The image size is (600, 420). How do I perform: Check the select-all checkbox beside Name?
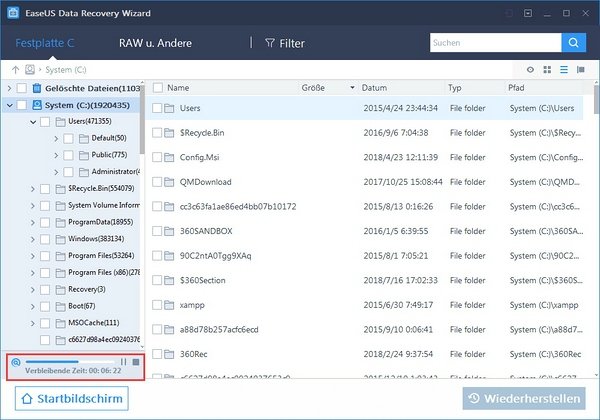click(x=158, y=88)
